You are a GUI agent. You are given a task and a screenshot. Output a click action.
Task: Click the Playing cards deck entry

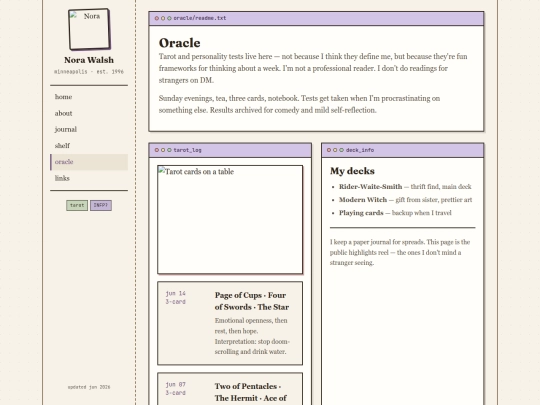(x=395, y=213)
